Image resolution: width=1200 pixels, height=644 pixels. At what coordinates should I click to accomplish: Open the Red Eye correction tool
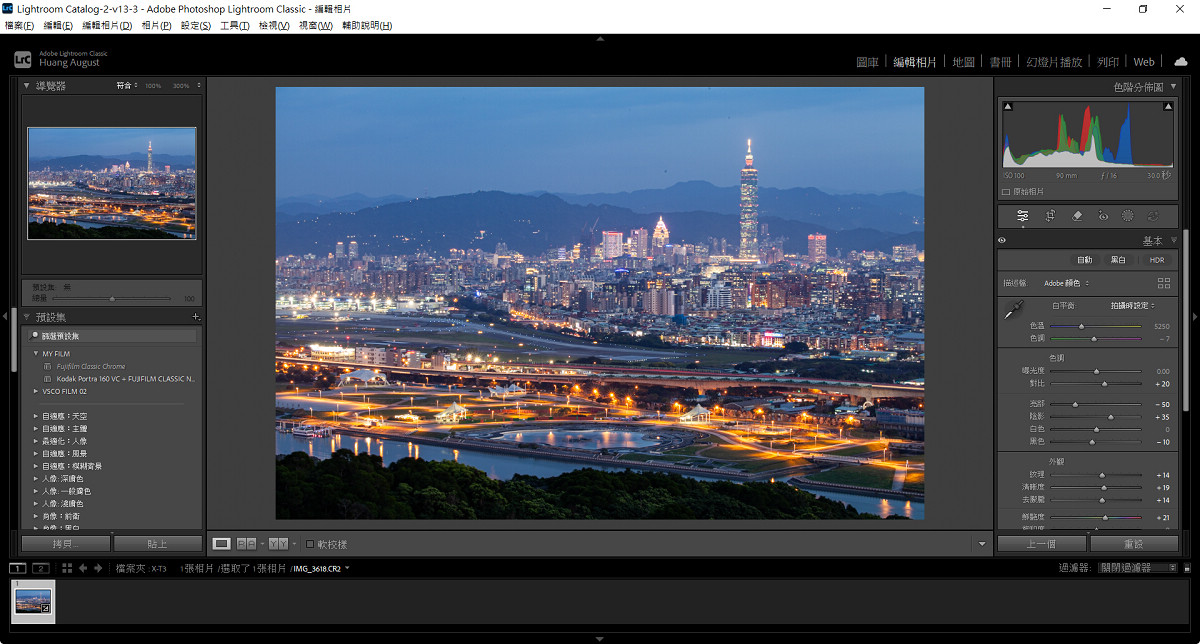point(1103,216)
